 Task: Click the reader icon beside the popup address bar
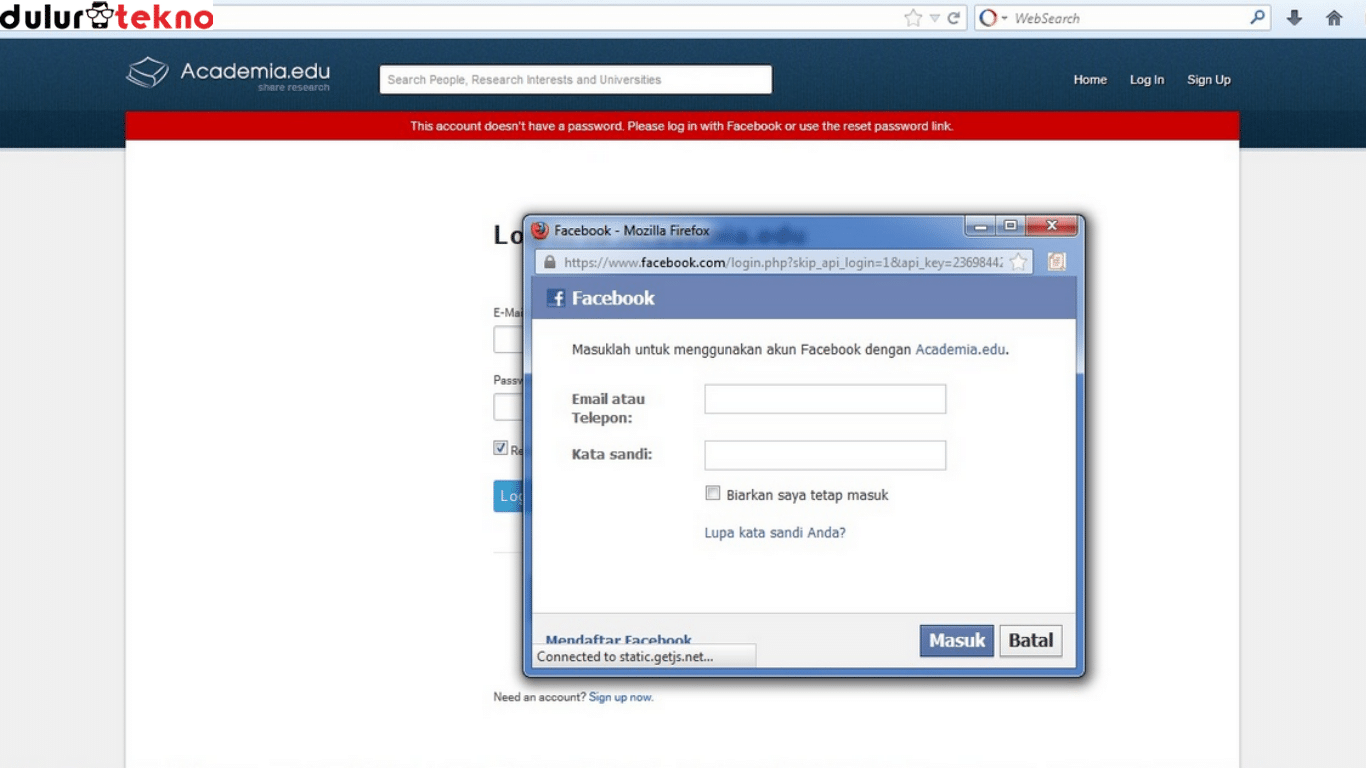click(1056, 262)
